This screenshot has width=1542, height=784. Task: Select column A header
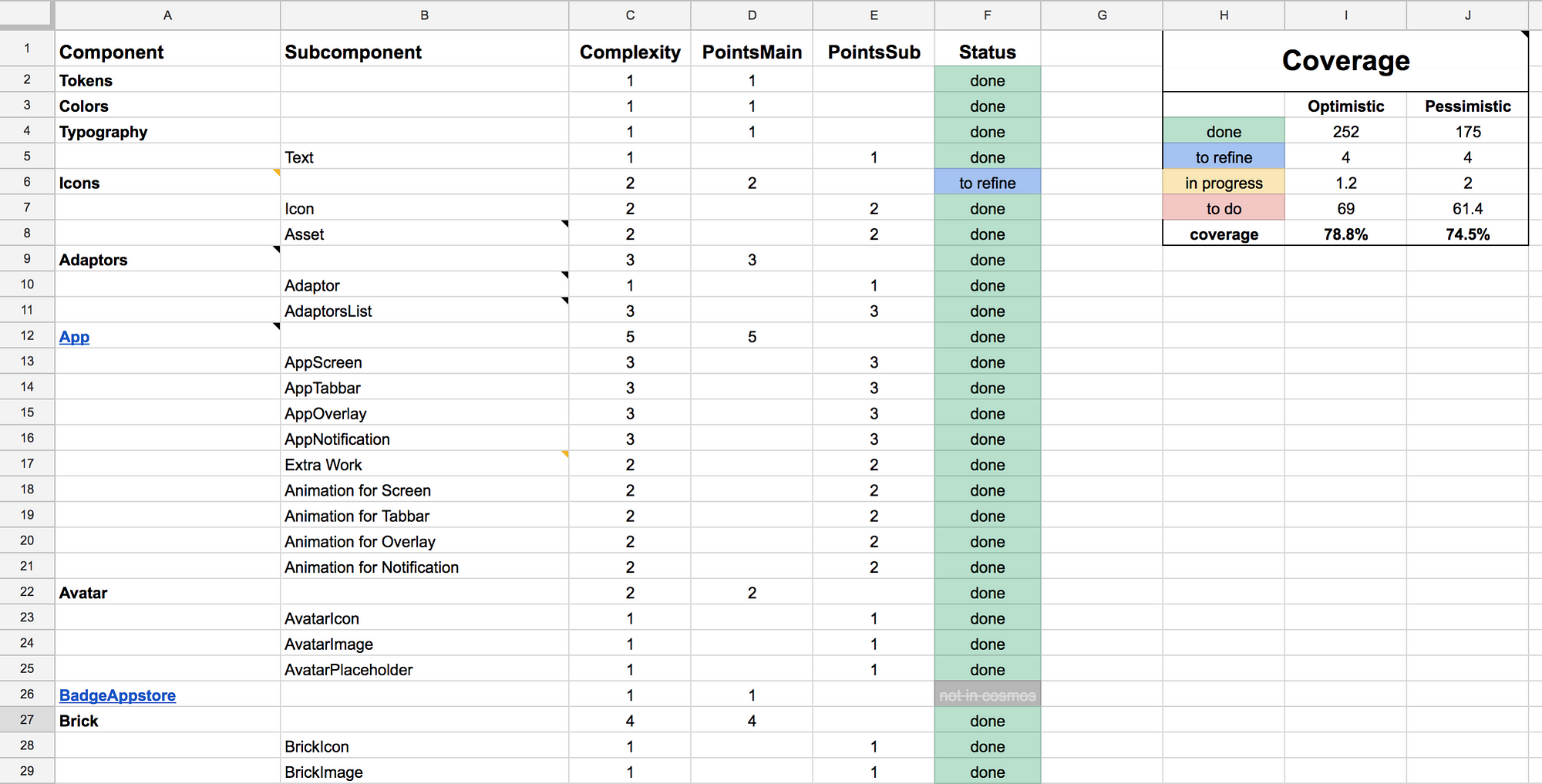pyautogui.click(x=167, y=15)
